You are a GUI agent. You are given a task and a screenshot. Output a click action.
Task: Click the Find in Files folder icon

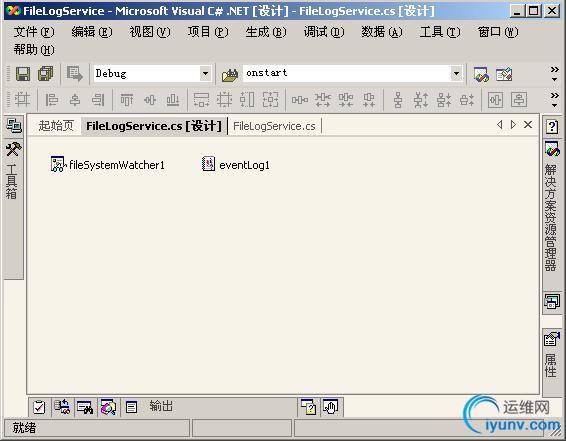(230, 75)
